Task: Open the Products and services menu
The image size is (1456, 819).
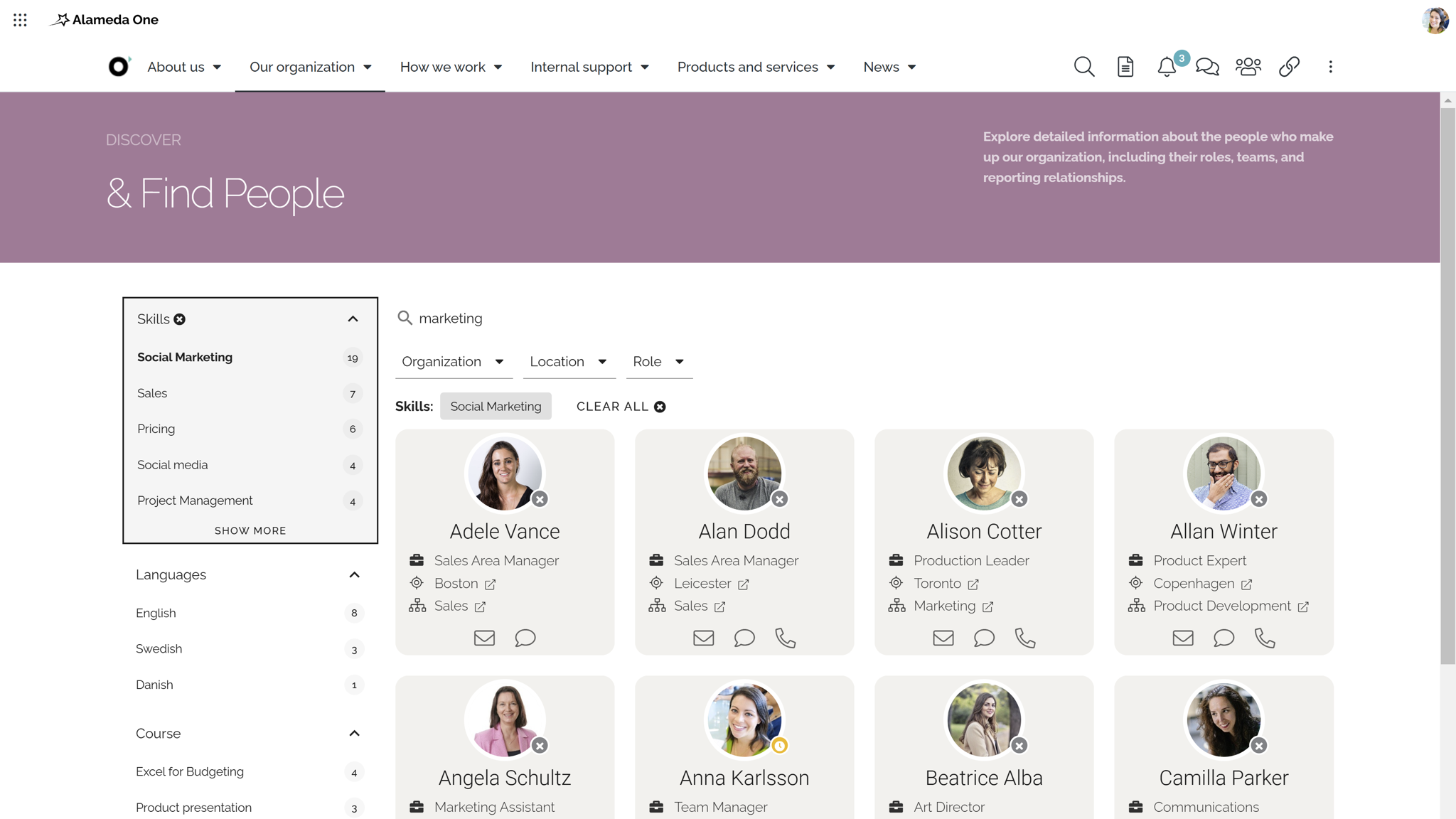Action: coord(756,67)
